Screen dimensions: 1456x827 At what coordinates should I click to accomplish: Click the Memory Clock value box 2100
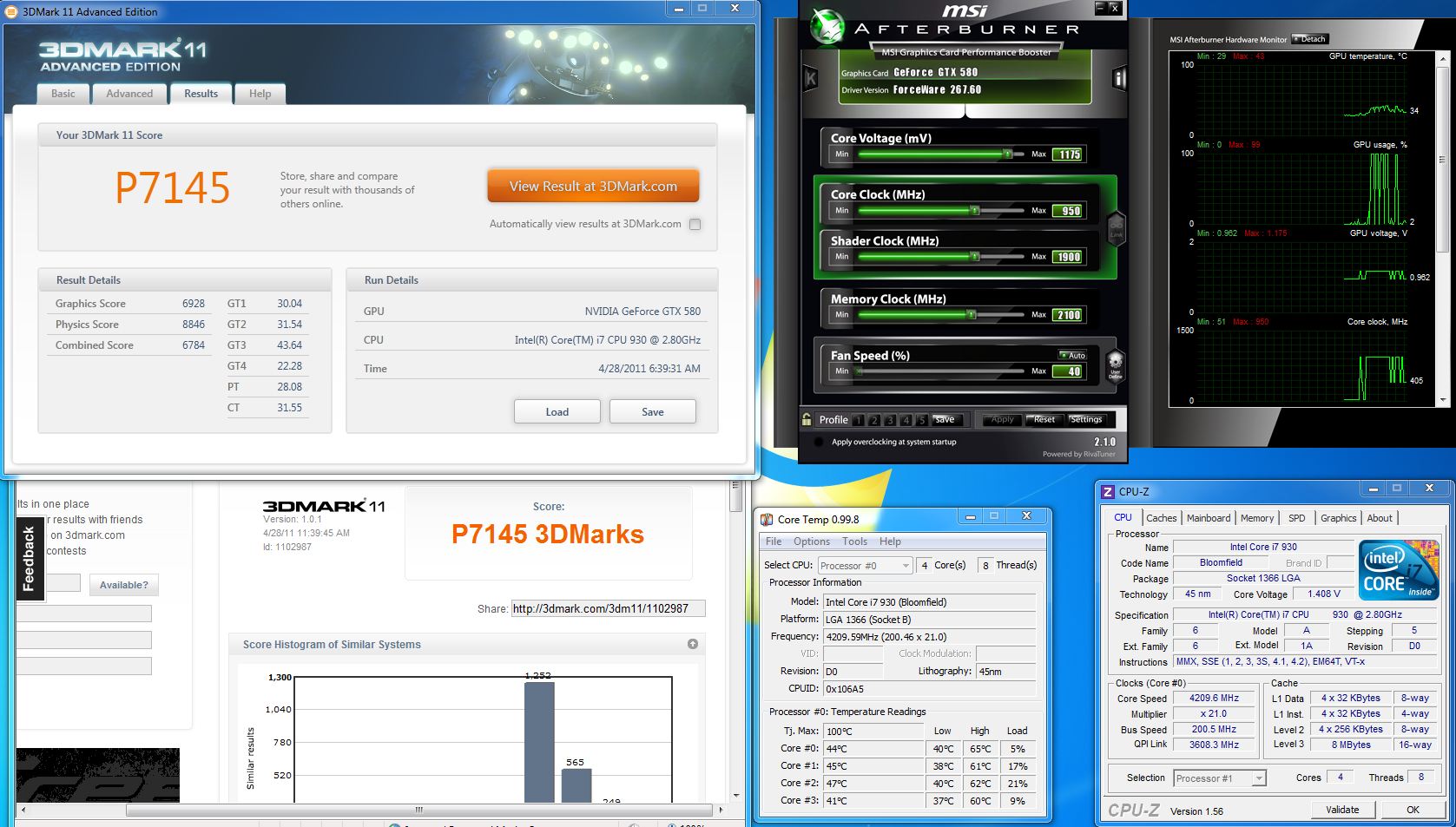click(1067, 315)
